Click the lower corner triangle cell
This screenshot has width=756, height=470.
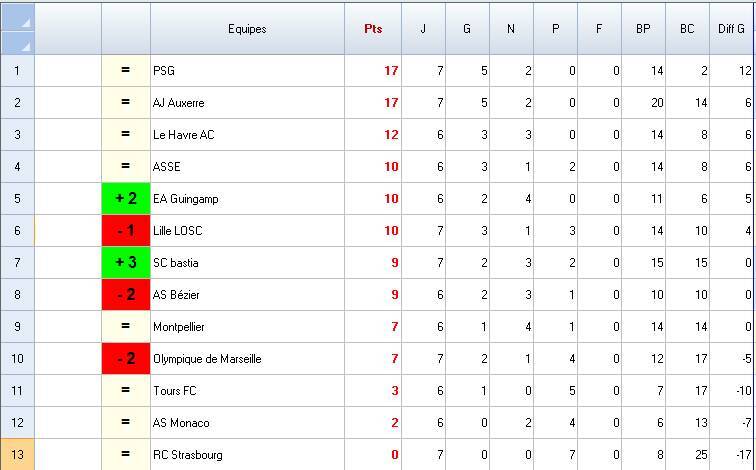(x=18, y=43)
